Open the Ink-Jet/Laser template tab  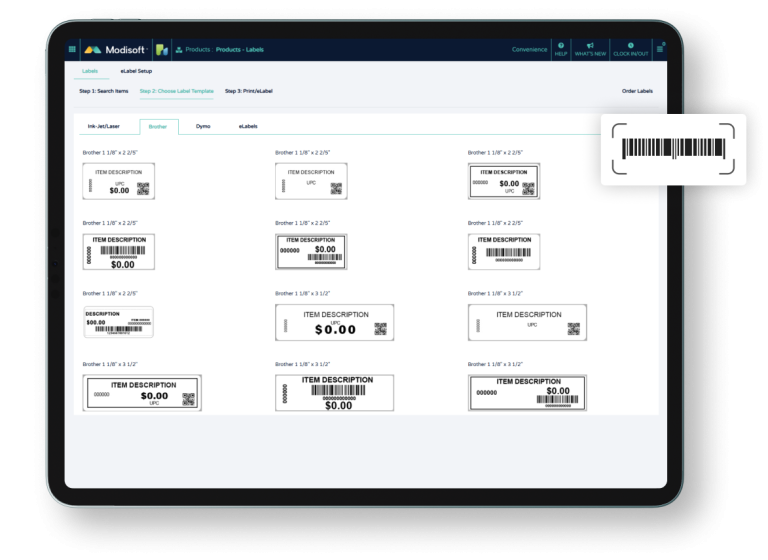click(104, 127)
